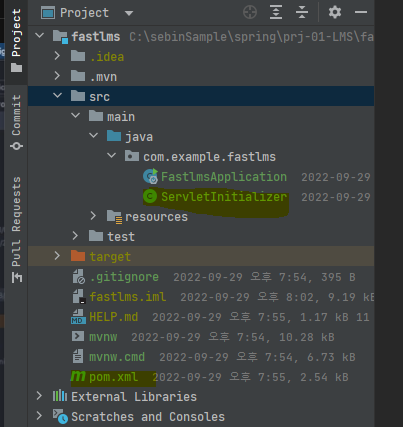Viewport: 403px width, 427px height.
Task: Expand Scratches and Consoles node
Action: tap(39, 416)
